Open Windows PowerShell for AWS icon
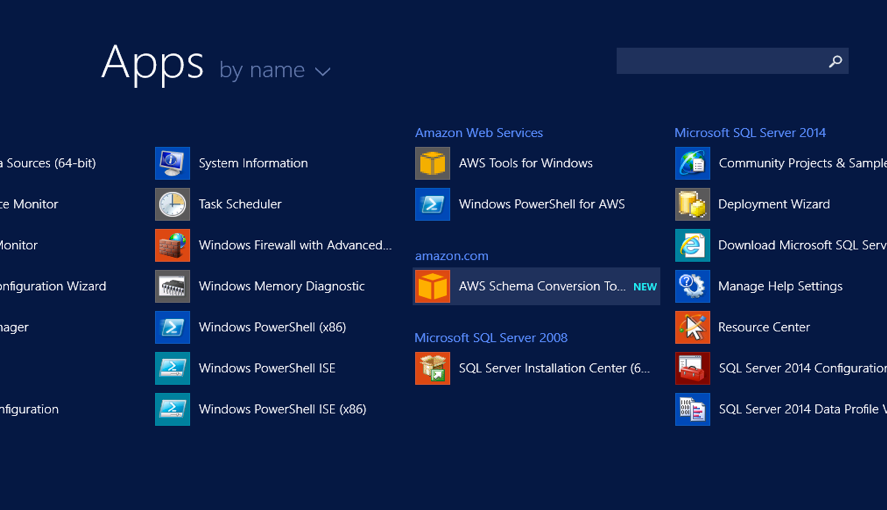This screenshot has width=887, height=510. pyautogui.click(x=433, y=204)
